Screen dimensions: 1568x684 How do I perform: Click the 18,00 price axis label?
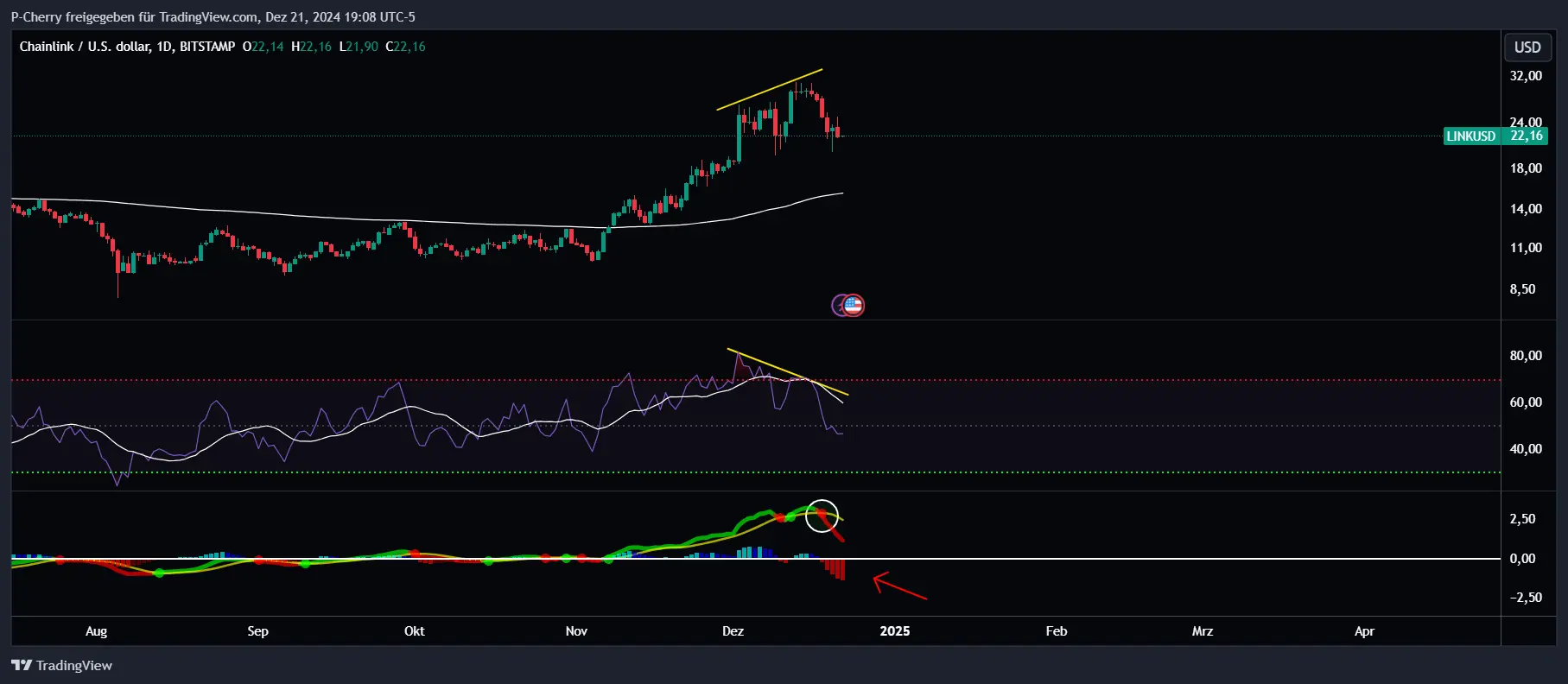[1526, 168]
